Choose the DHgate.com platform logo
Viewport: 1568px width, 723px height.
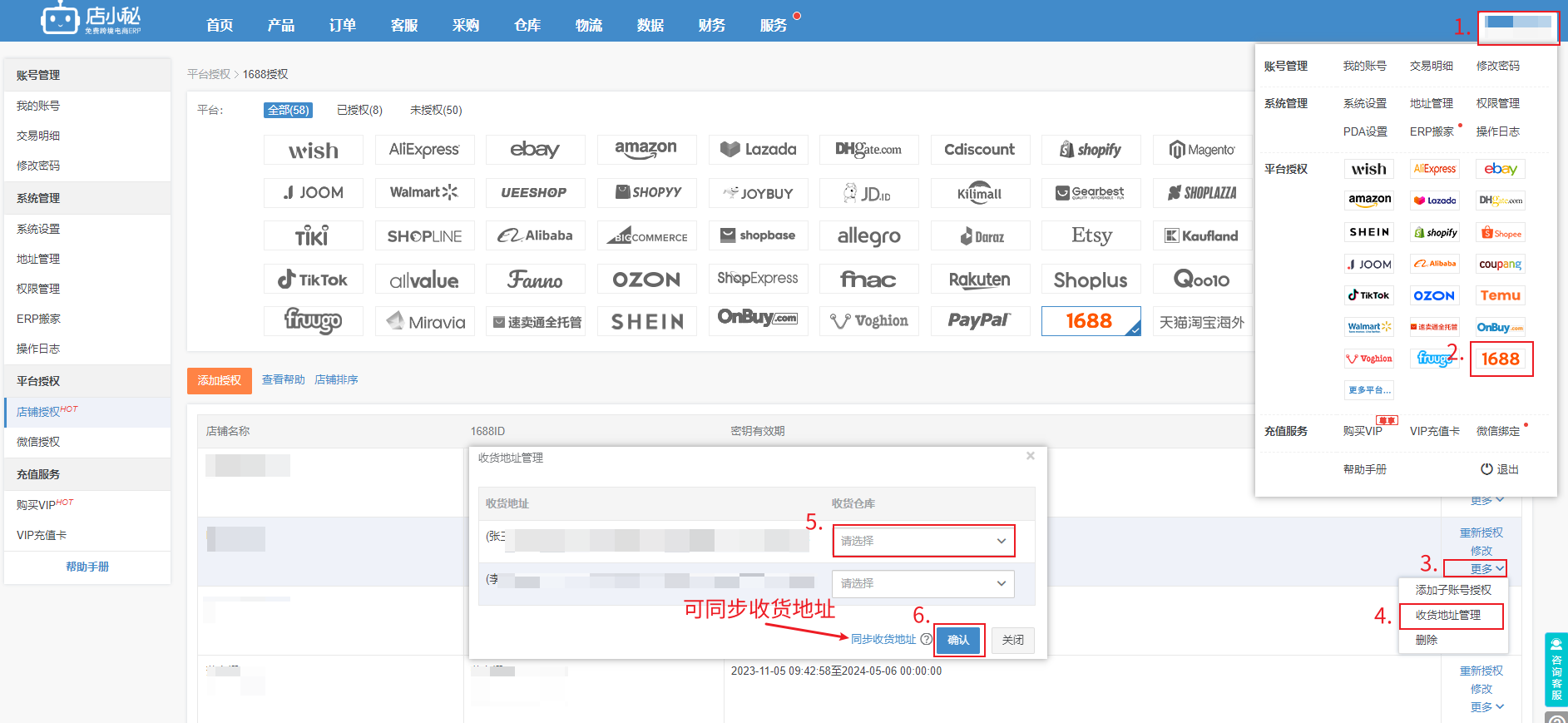869,150
